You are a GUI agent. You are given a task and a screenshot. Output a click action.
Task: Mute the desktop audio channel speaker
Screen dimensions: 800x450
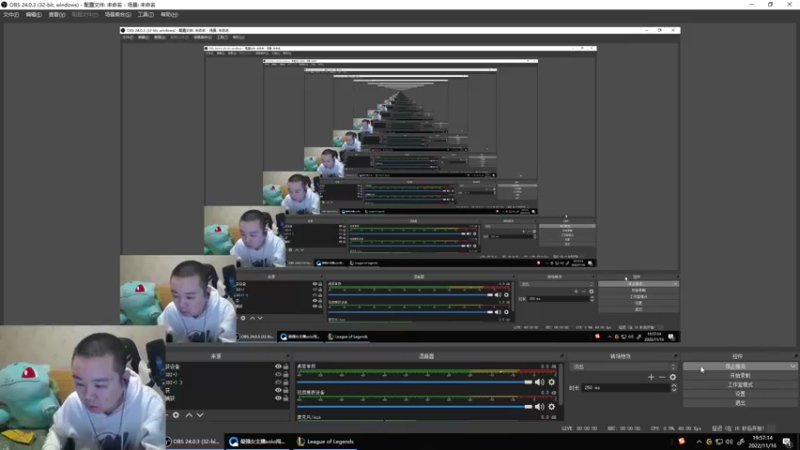[x=539, y=382]
